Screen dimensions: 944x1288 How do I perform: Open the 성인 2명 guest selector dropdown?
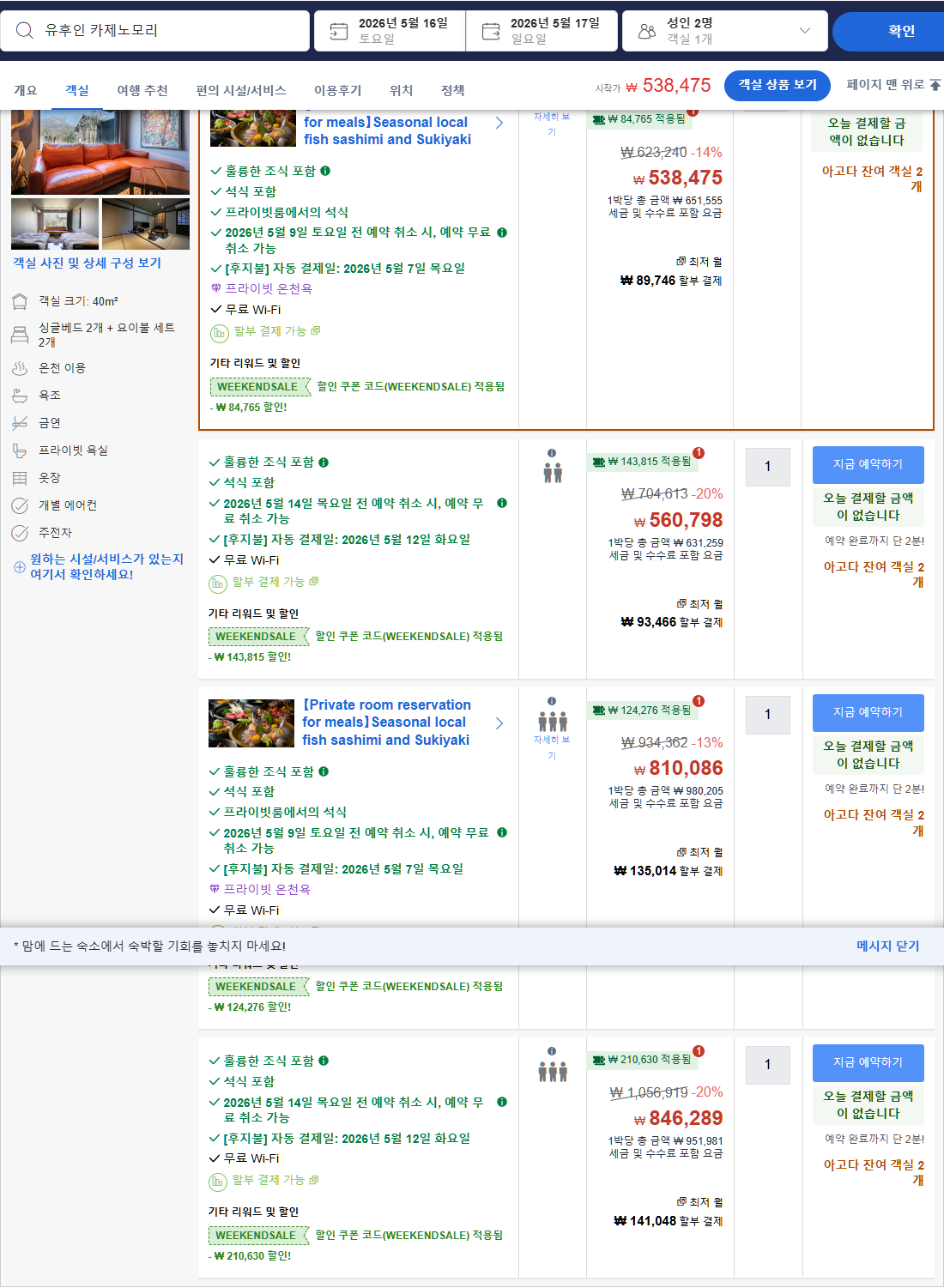tap(725, 31)
